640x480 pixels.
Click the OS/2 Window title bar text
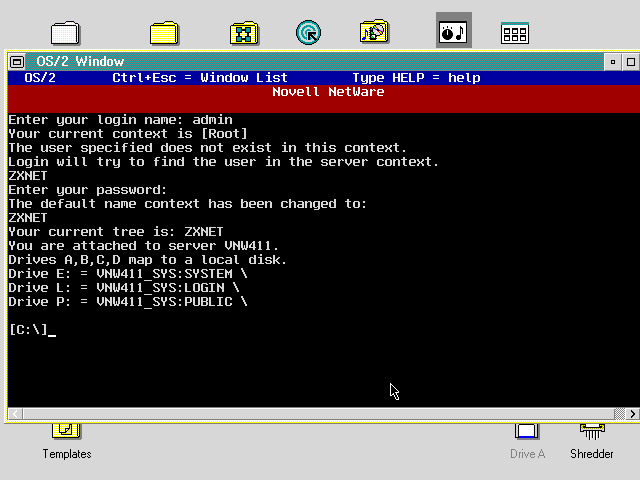[80, 62]
